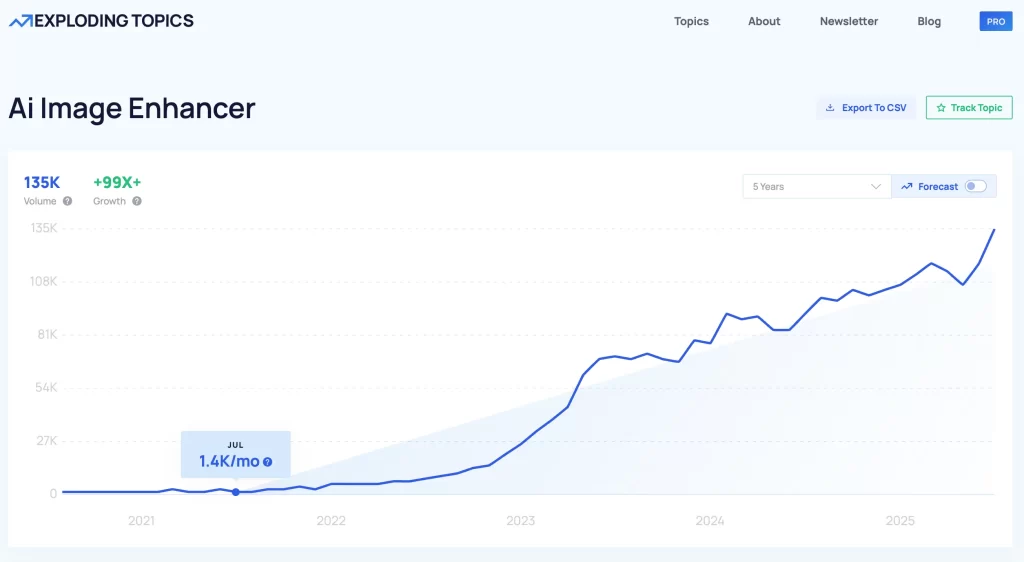
Task: Click the Exploding Topics arrow logo icon
Action: click(x=20, y=21)
